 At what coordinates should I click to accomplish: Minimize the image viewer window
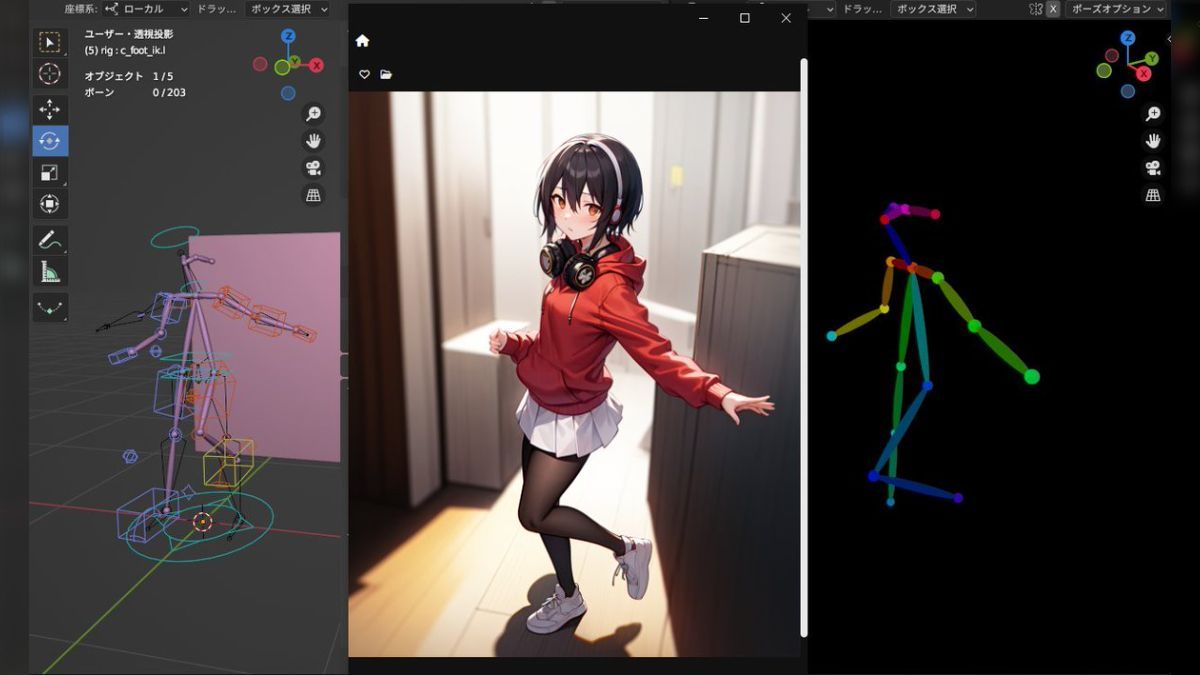tap(704, 18)
